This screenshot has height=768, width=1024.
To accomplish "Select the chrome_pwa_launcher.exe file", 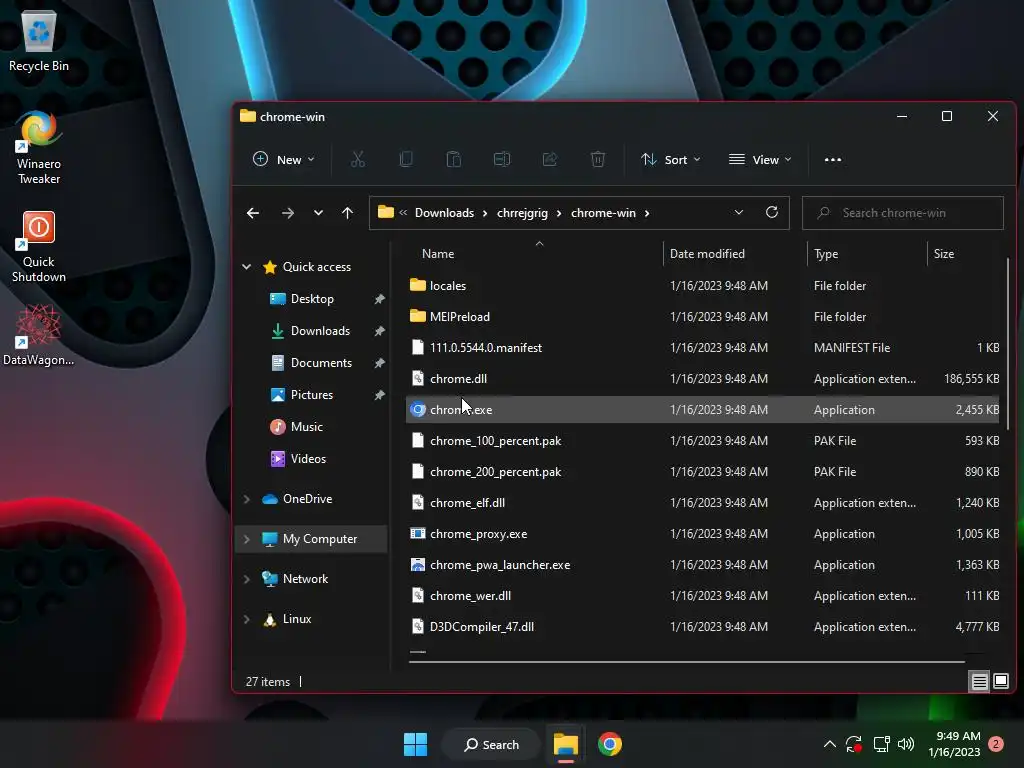I will pos(703,565).
